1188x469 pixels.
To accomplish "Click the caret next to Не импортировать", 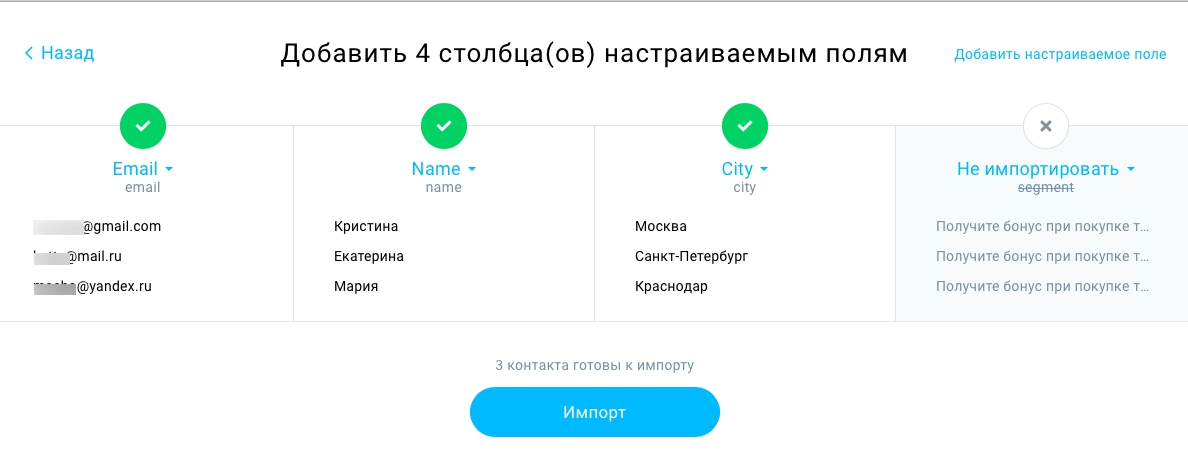I will point(1131,169).
